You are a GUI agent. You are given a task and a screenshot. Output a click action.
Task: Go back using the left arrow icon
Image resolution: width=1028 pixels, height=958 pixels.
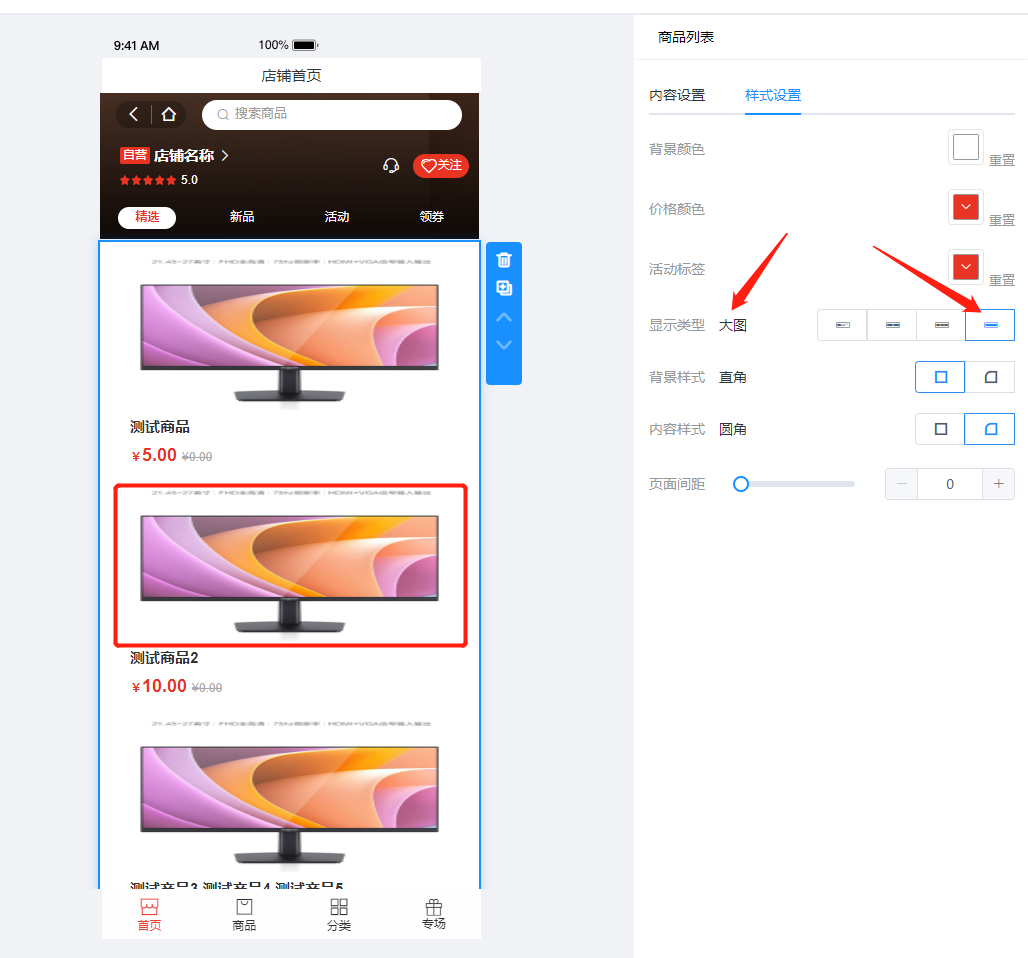coord(134,114)
